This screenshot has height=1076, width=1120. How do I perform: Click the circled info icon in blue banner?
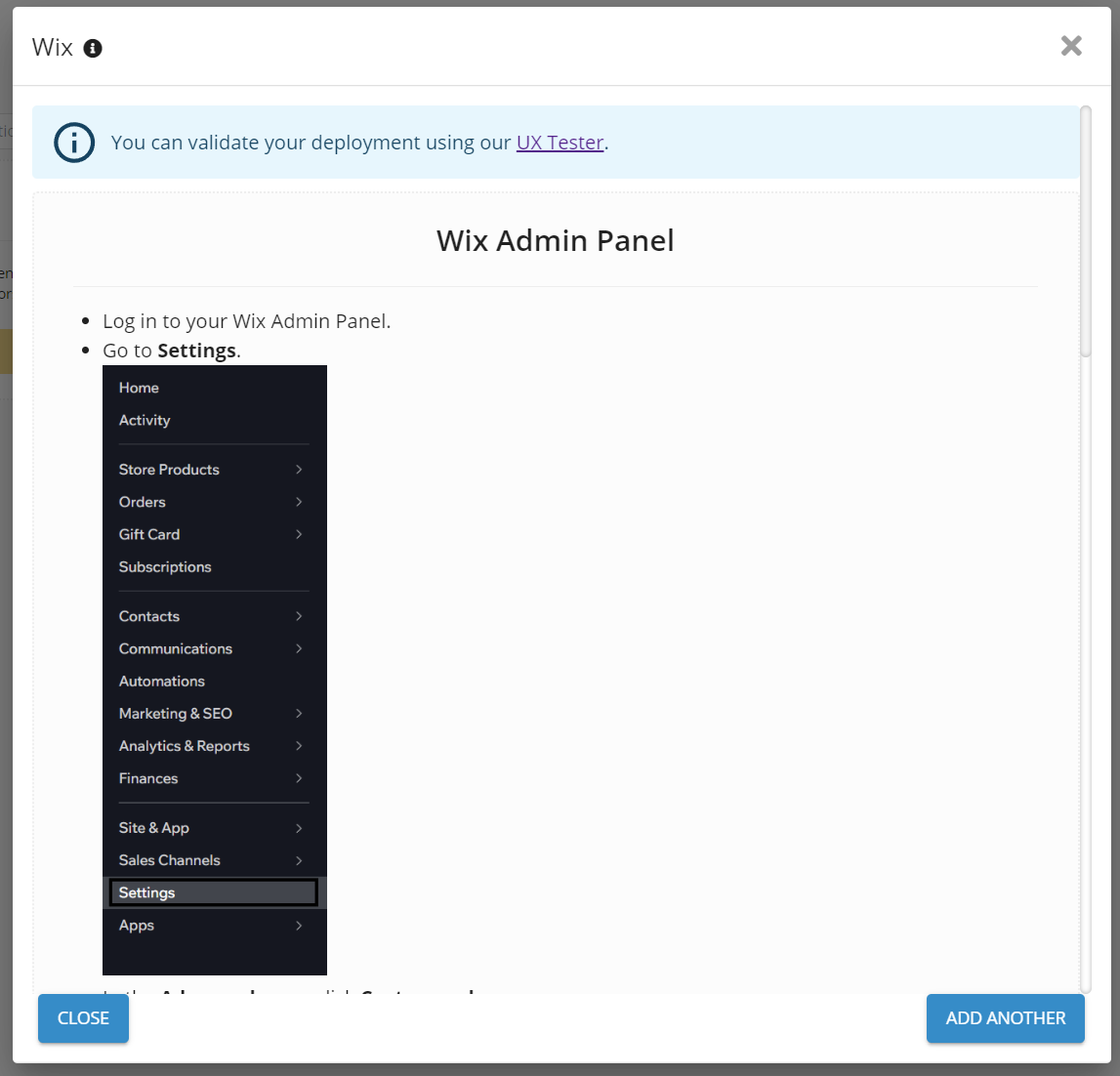[74, 143]
